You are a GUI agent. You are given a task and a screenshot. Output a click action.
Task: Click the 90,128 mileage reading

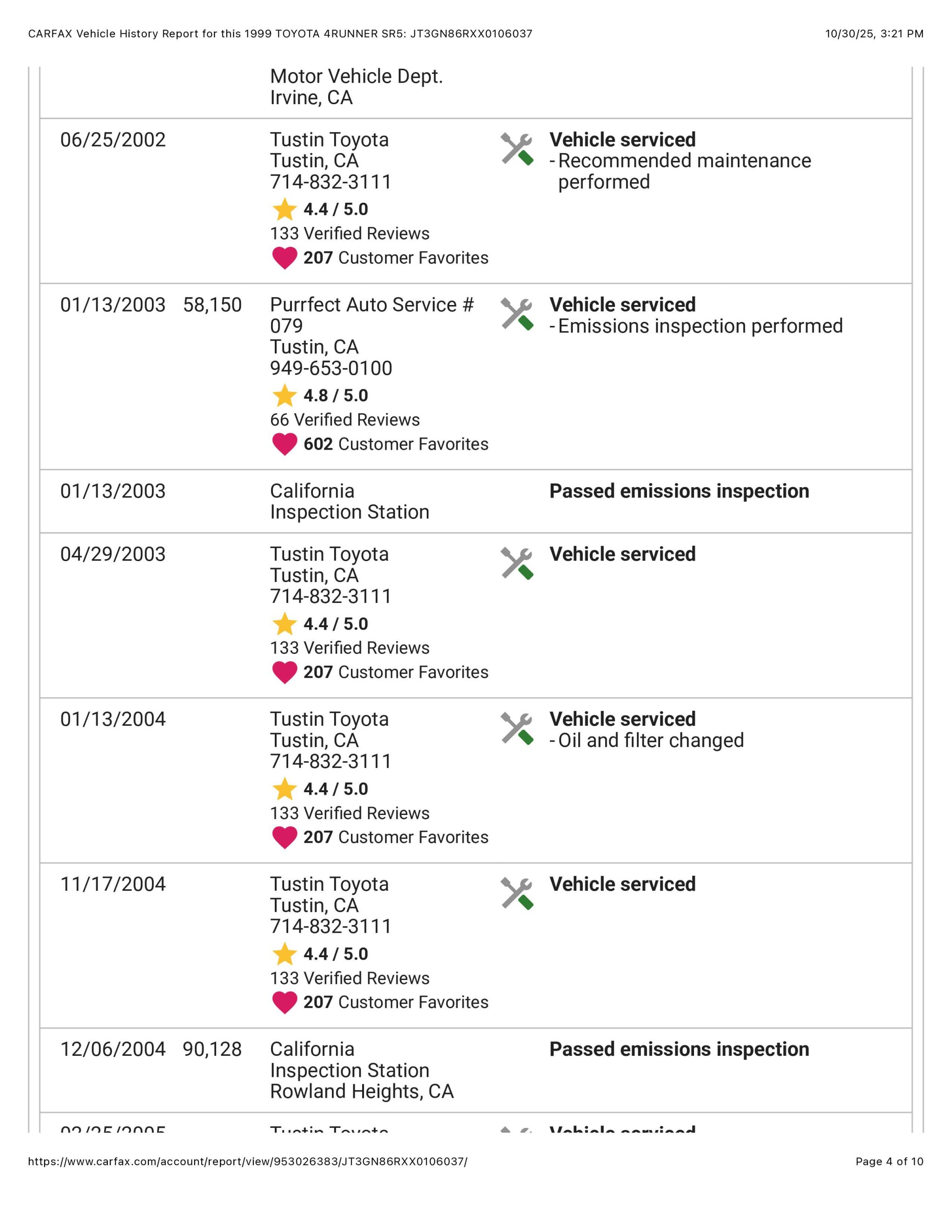pyautogui.click(x=212, y=1049)
